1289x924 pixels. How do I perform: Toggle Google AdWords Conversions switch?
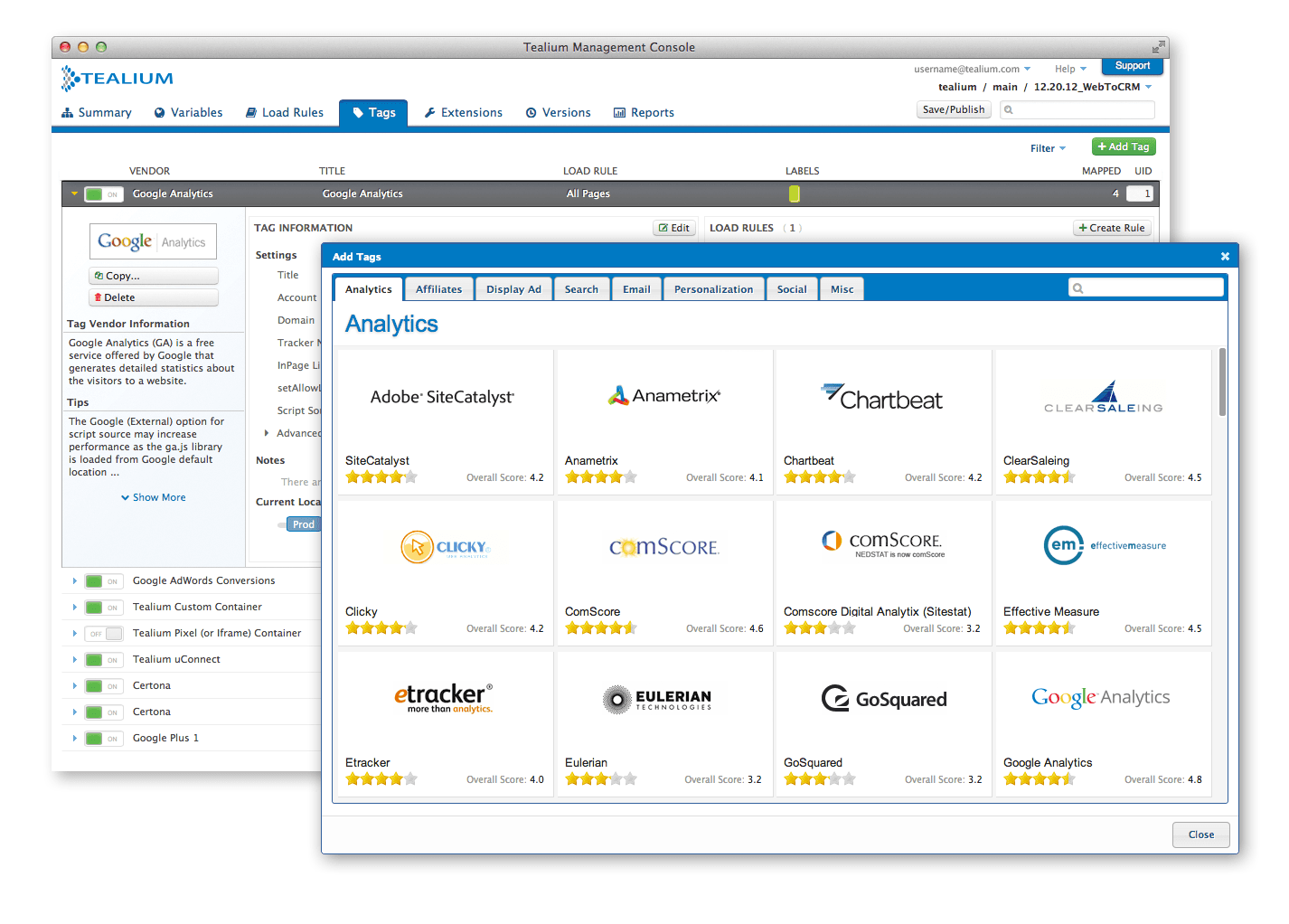point(103,581)
